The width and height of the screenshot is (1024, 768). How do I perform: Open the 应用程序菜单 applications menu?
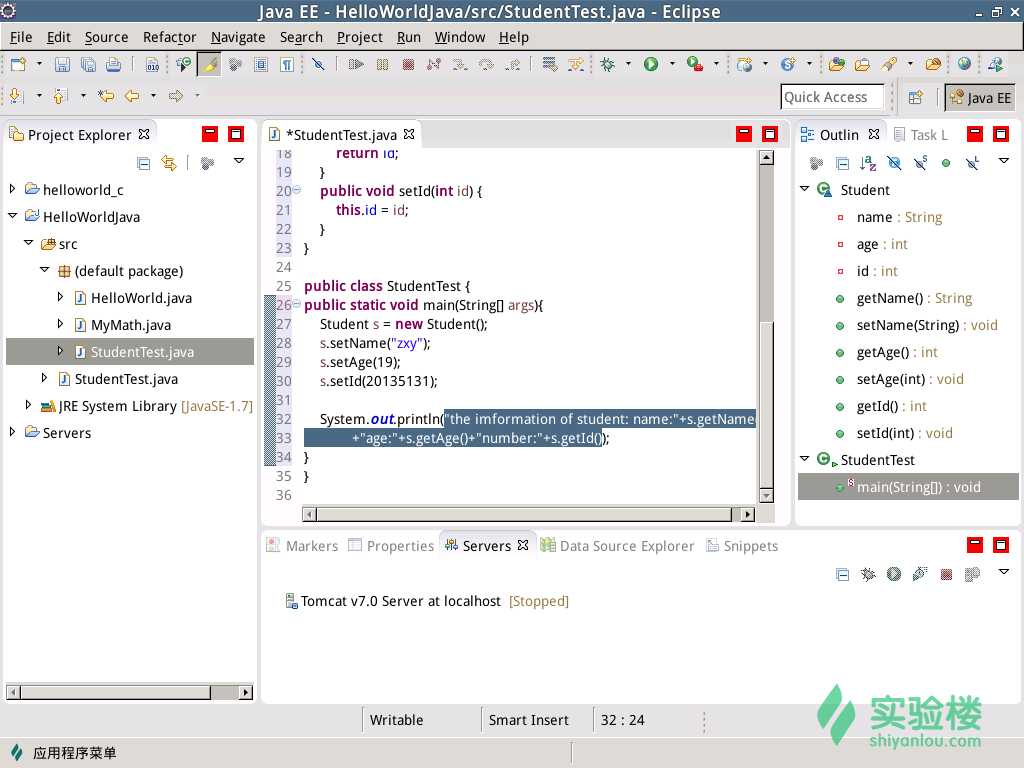[64, 753]
